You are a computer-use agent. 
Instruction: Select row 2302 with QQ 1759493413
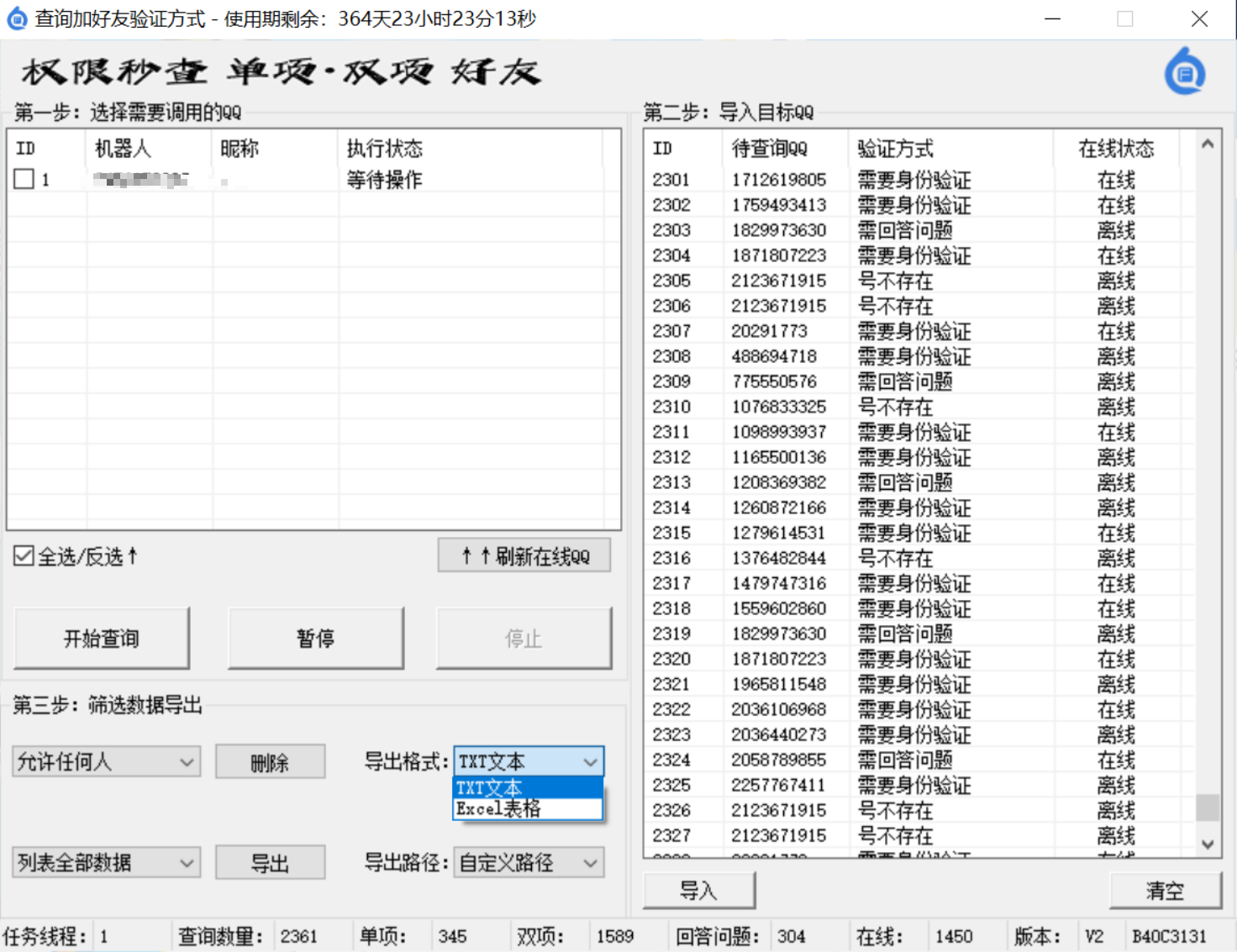pos(919,205)
